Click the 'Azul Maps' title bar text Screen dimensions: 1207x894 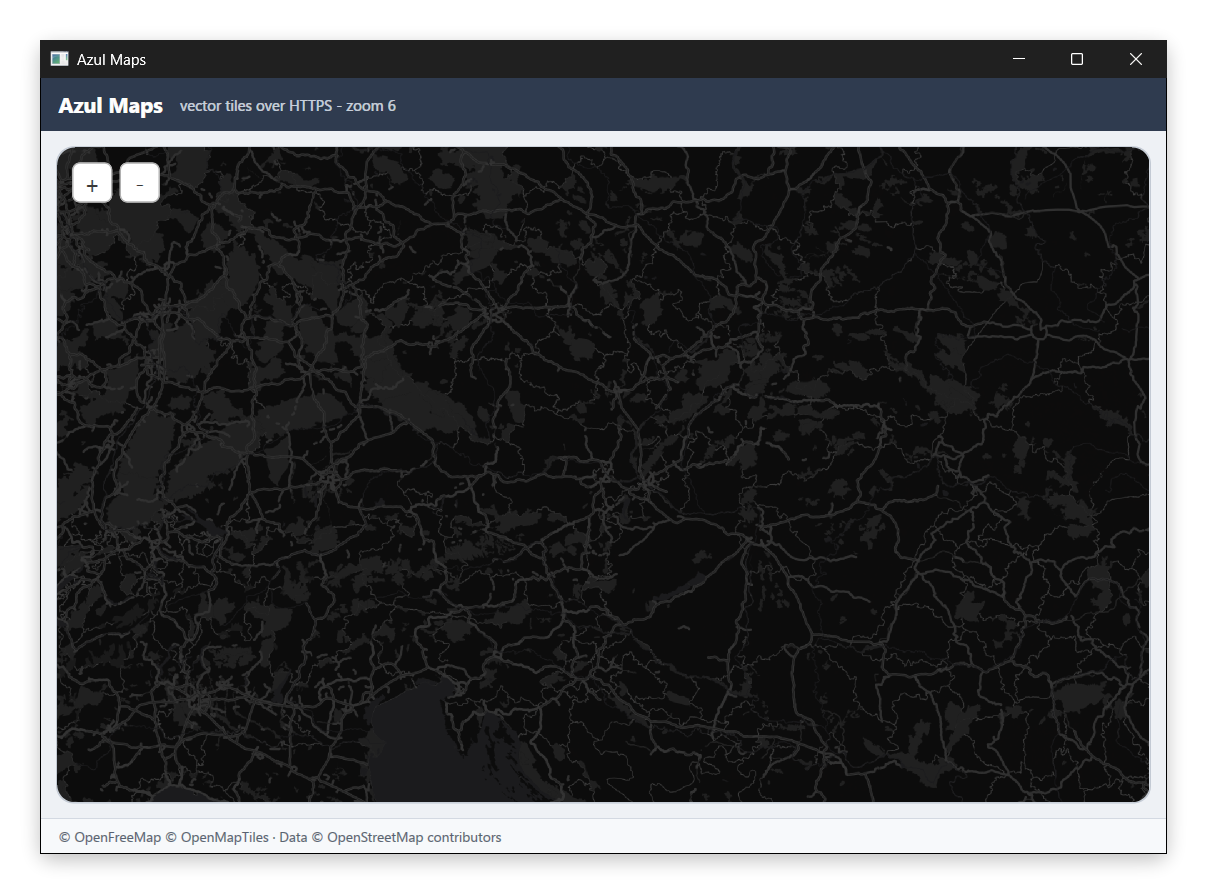(x=112, y=60)
